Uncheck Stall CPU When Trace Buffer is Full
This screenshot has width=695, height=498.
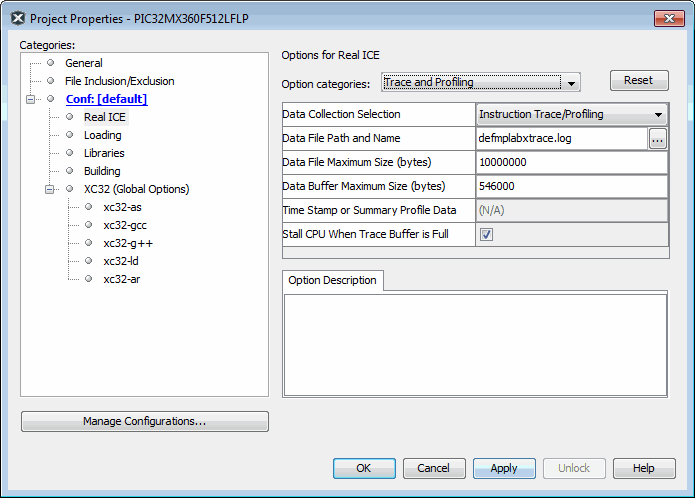pyautogui.click(x=487, y=235)
